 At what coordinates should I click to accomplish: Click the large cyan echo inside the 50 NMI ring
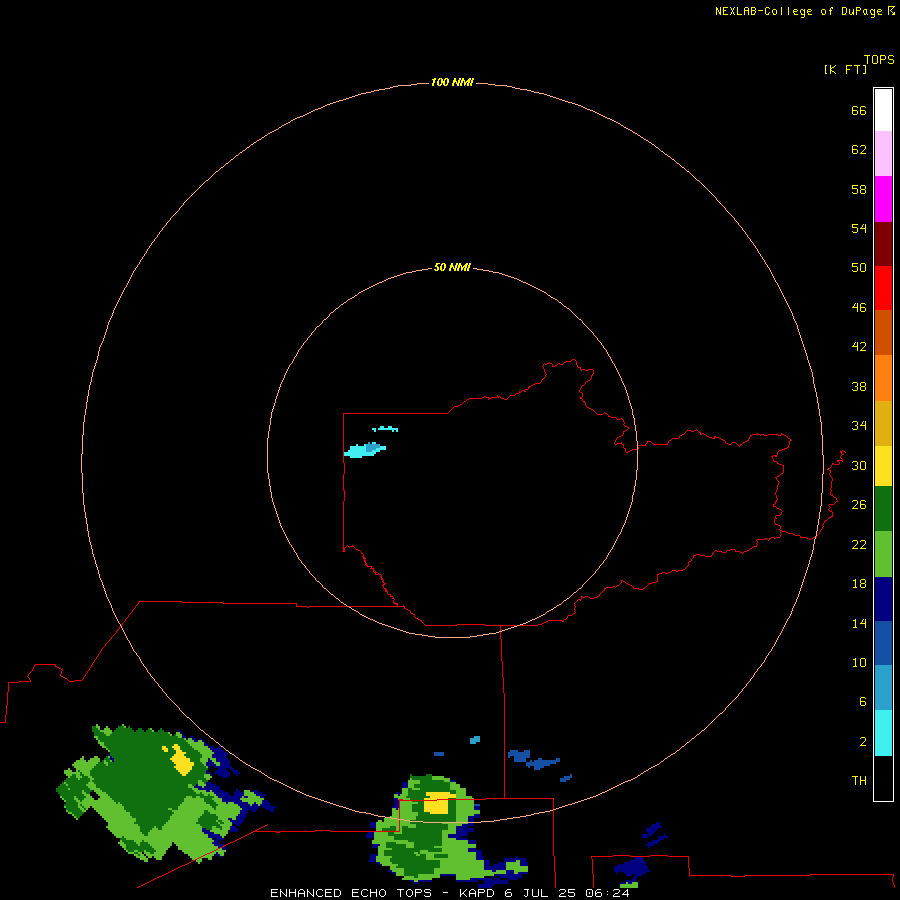(x=362, y=451)
